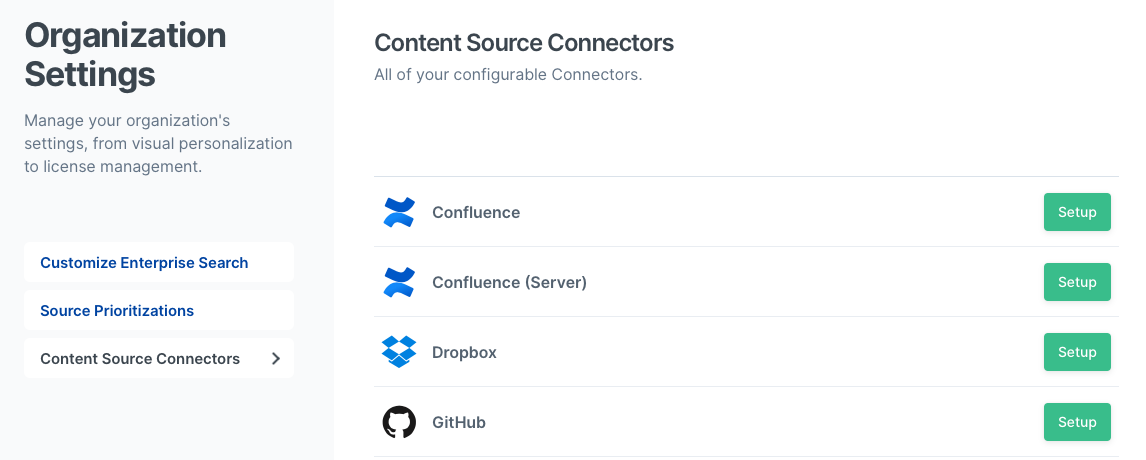Select Content Source Connectors sidebar item

tap(140, 359)
